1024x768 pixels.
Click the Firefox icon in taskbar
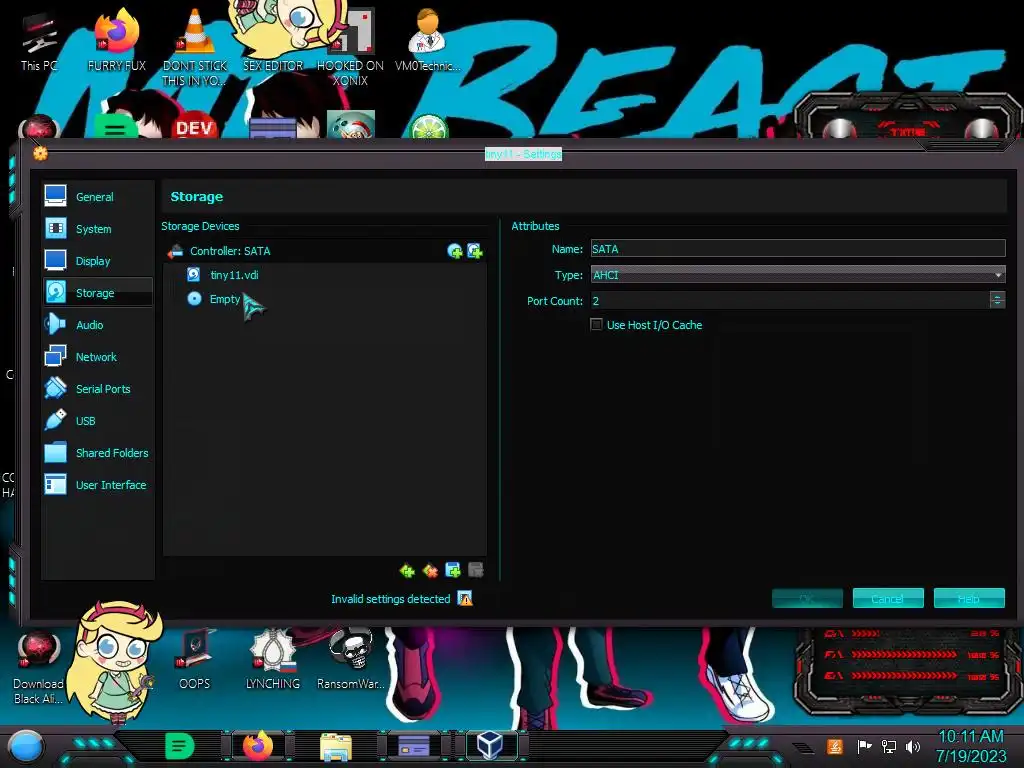coord(258,746)
